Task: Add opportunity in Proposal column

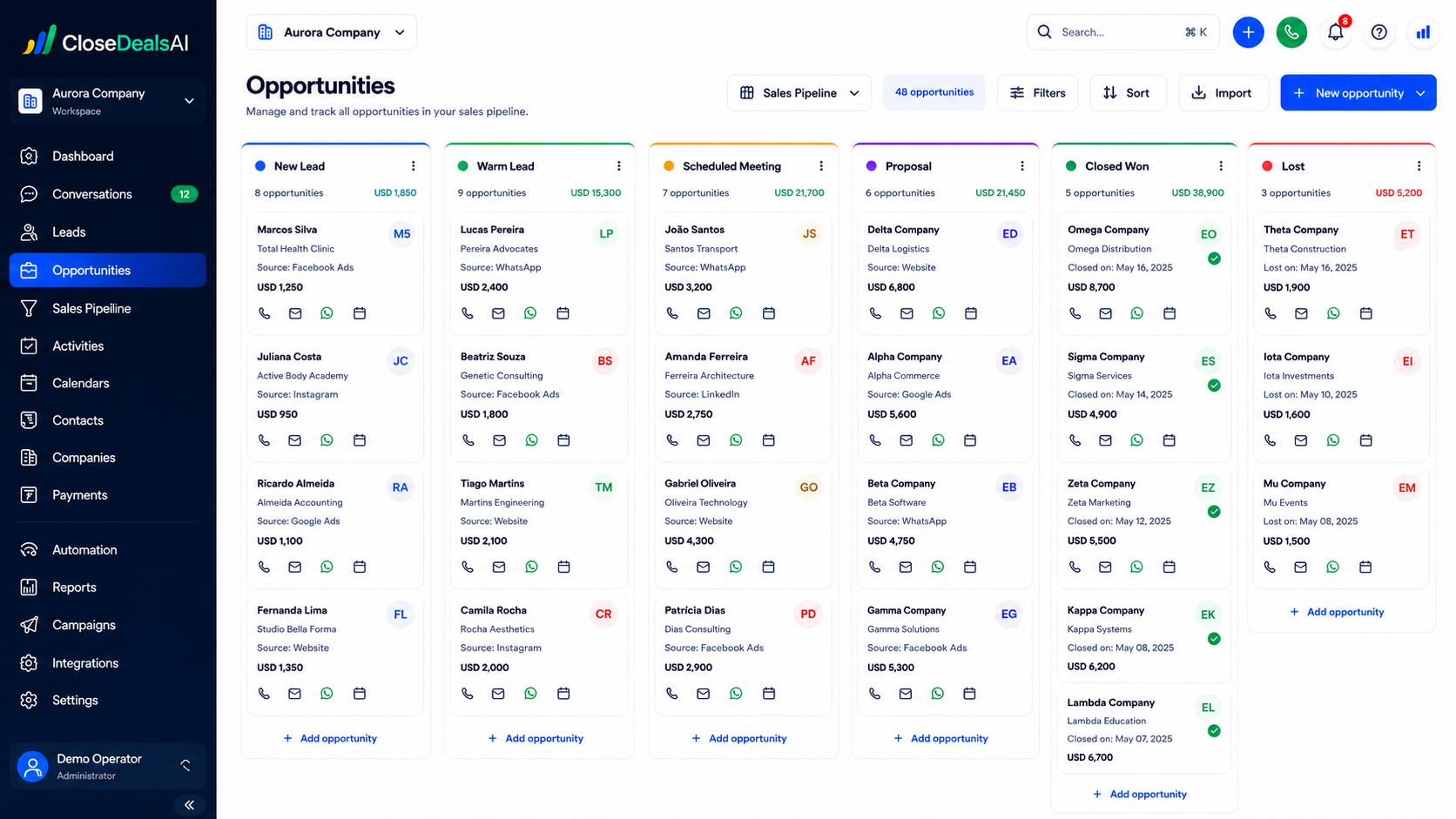Action: pos(940,738)
